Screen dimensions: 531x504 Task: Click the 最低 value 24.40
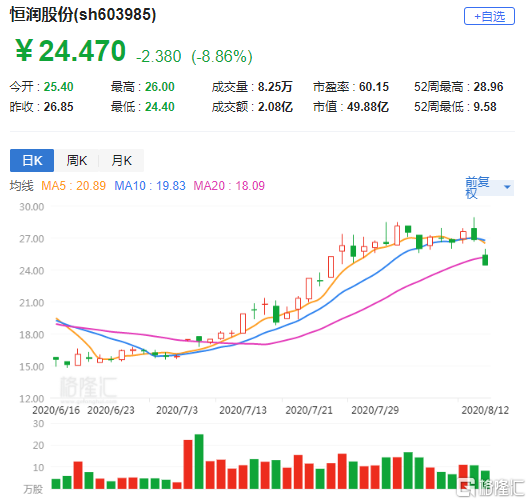[x=160, y=107]
